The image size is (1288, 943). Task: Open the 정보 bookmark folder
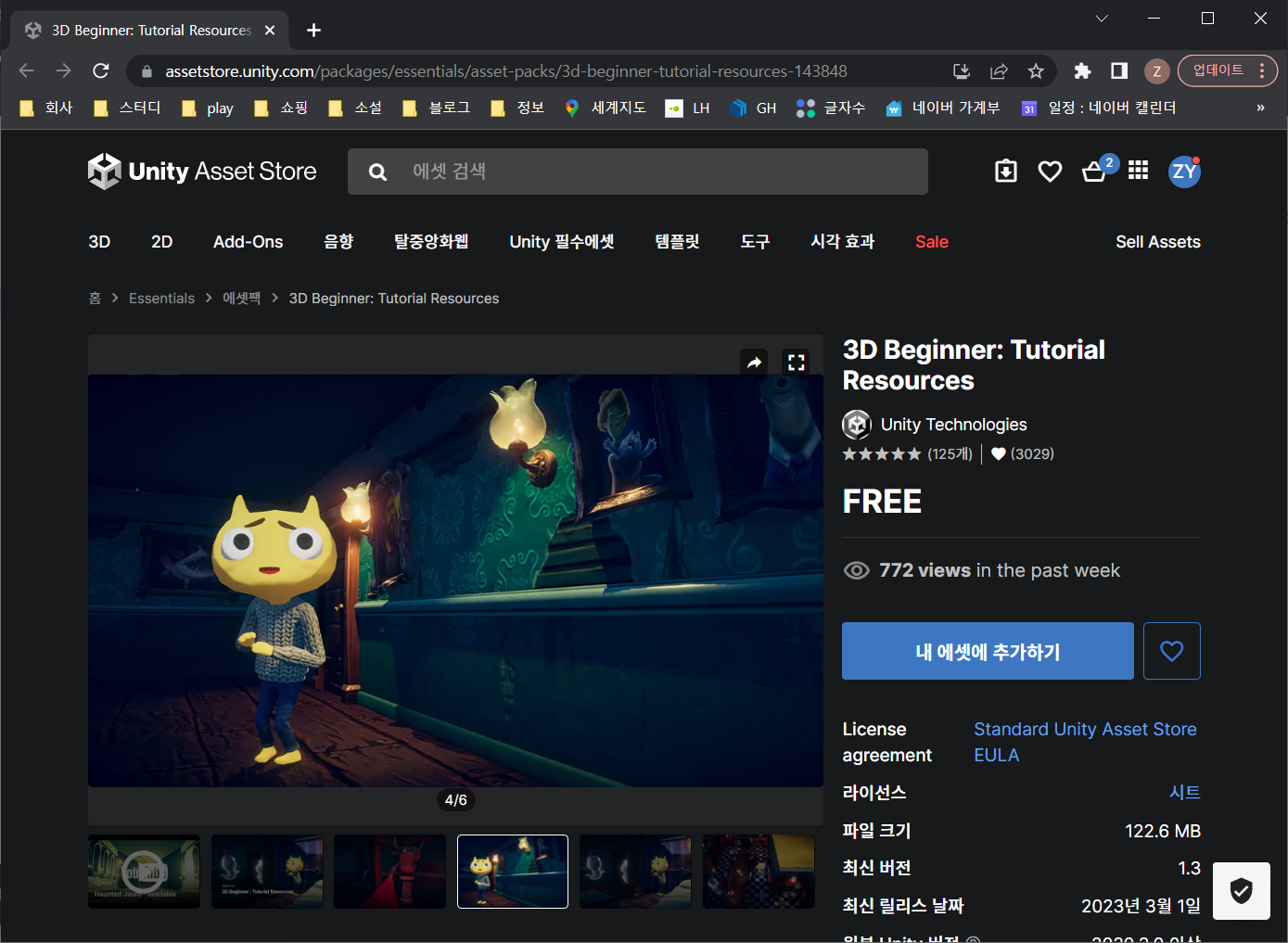517,108
